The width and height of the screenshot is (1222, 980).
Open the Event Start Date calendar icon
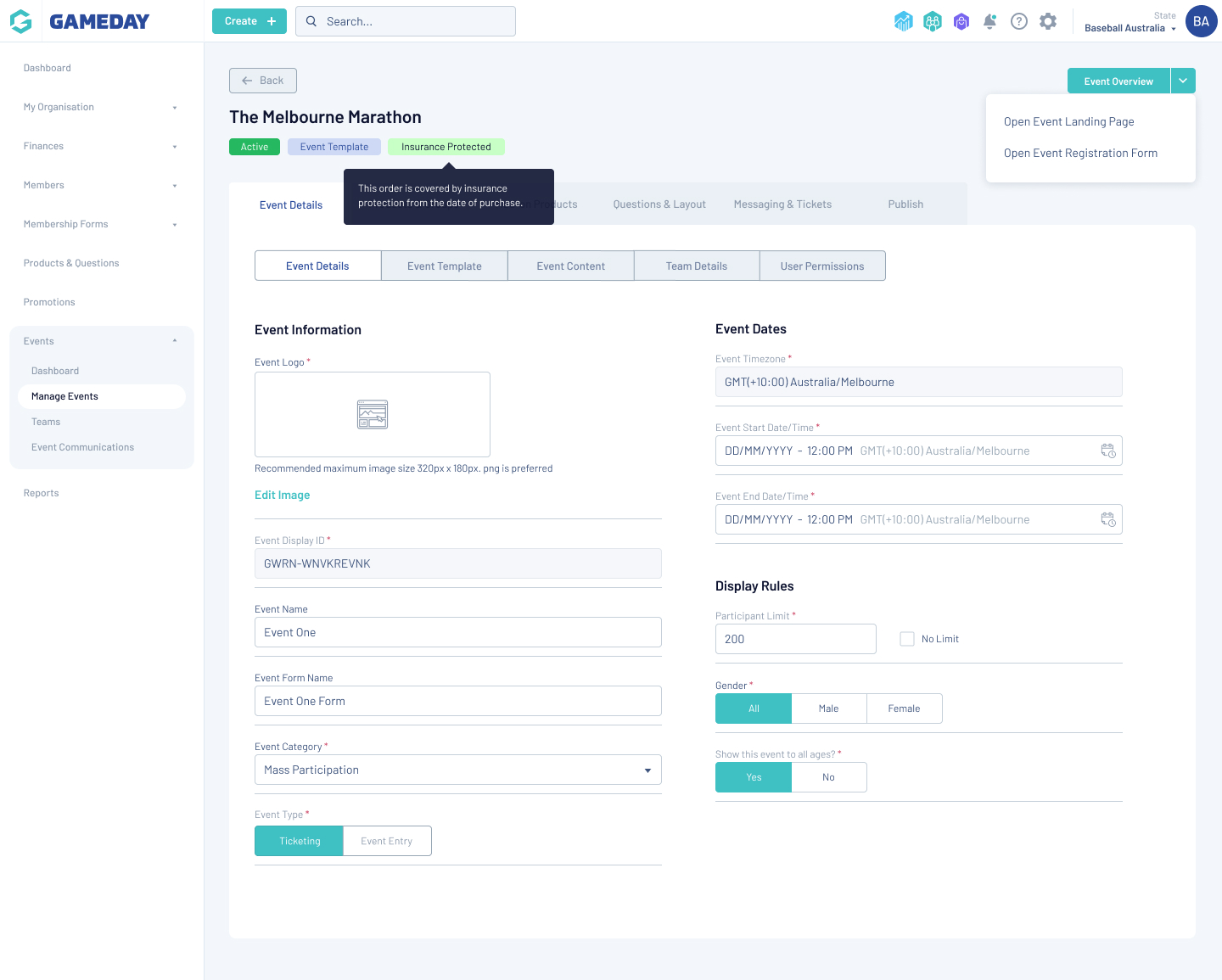pyautogui.click(x=1107, y=451)
